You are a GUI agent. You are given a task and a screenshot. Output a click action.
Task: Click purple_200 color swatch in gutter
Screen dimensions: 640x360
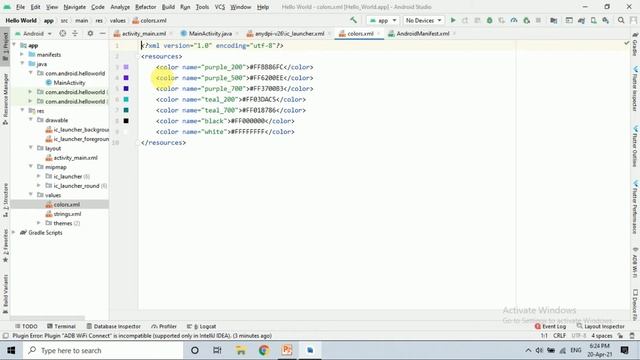126,67
